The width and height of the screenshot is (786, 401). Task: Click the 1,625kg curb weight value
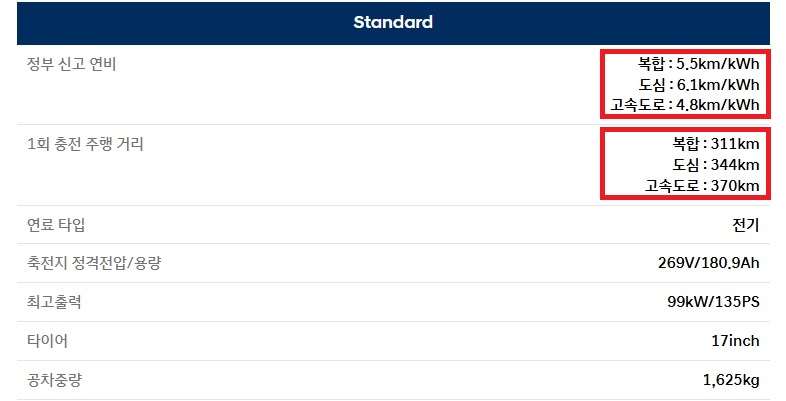(x=731, y=380)
